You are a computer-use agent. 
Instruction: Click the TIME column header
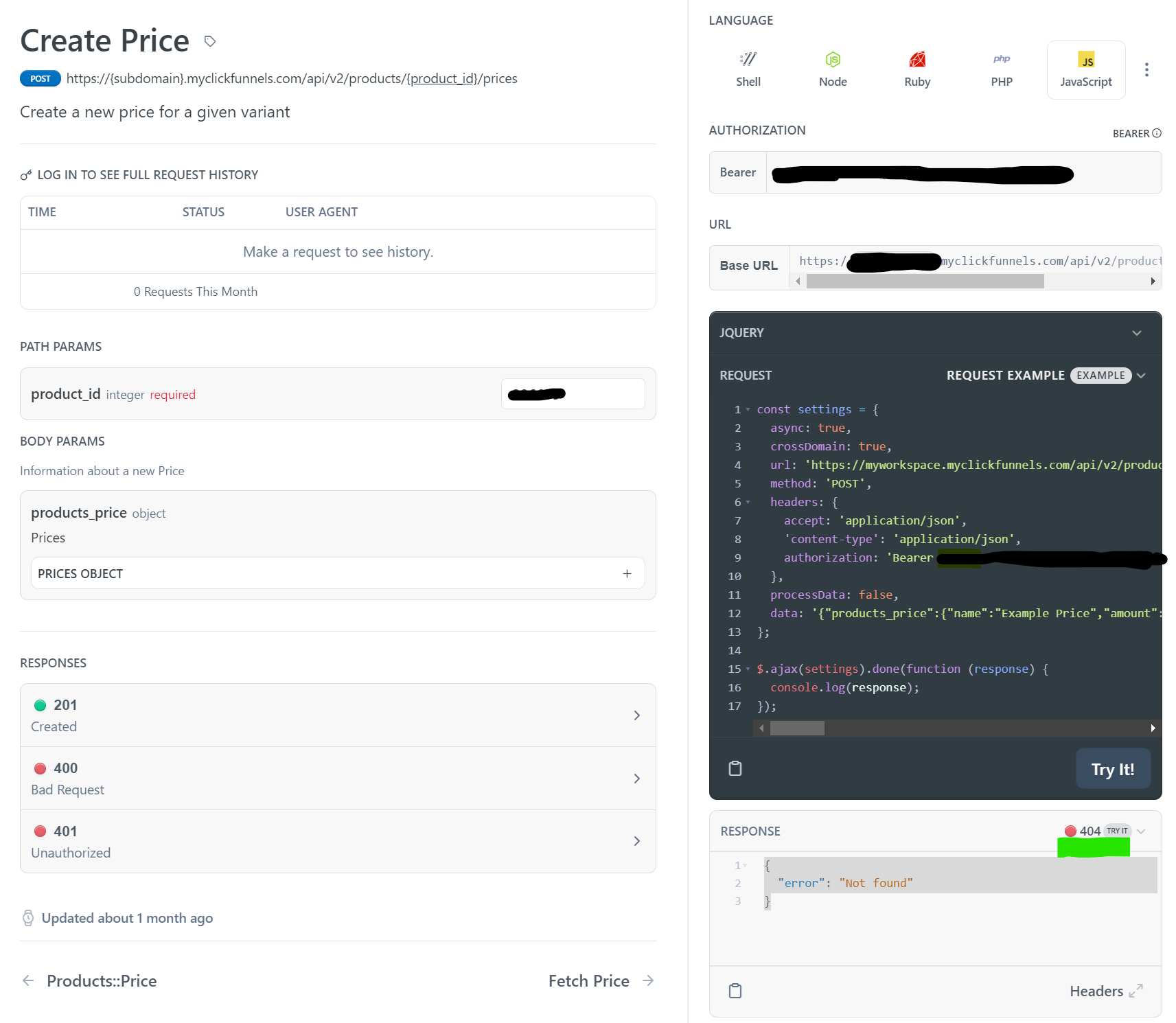(42, 212)
